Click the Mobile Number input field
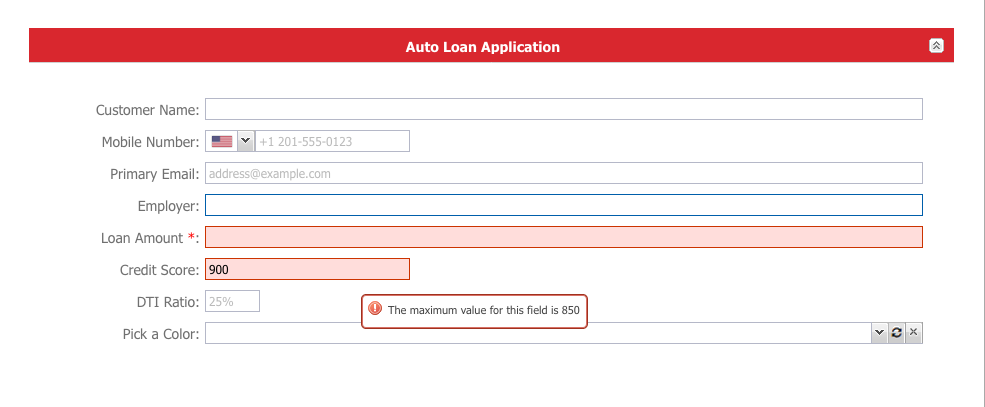This screenshot has width=985, height=407. point(332,141)
